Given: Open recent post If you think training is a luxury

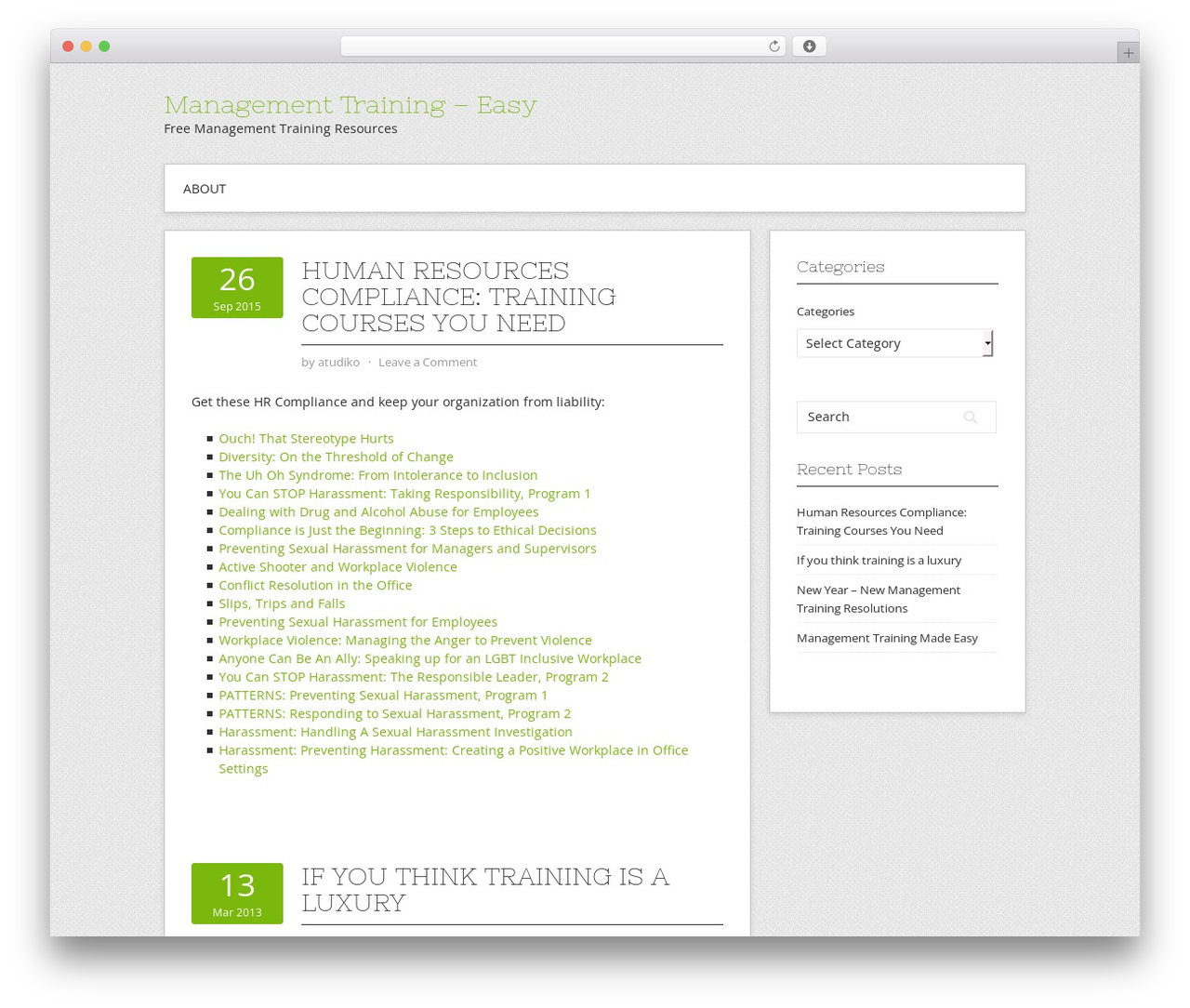Looking at the screenshot, I should point(879,560).
